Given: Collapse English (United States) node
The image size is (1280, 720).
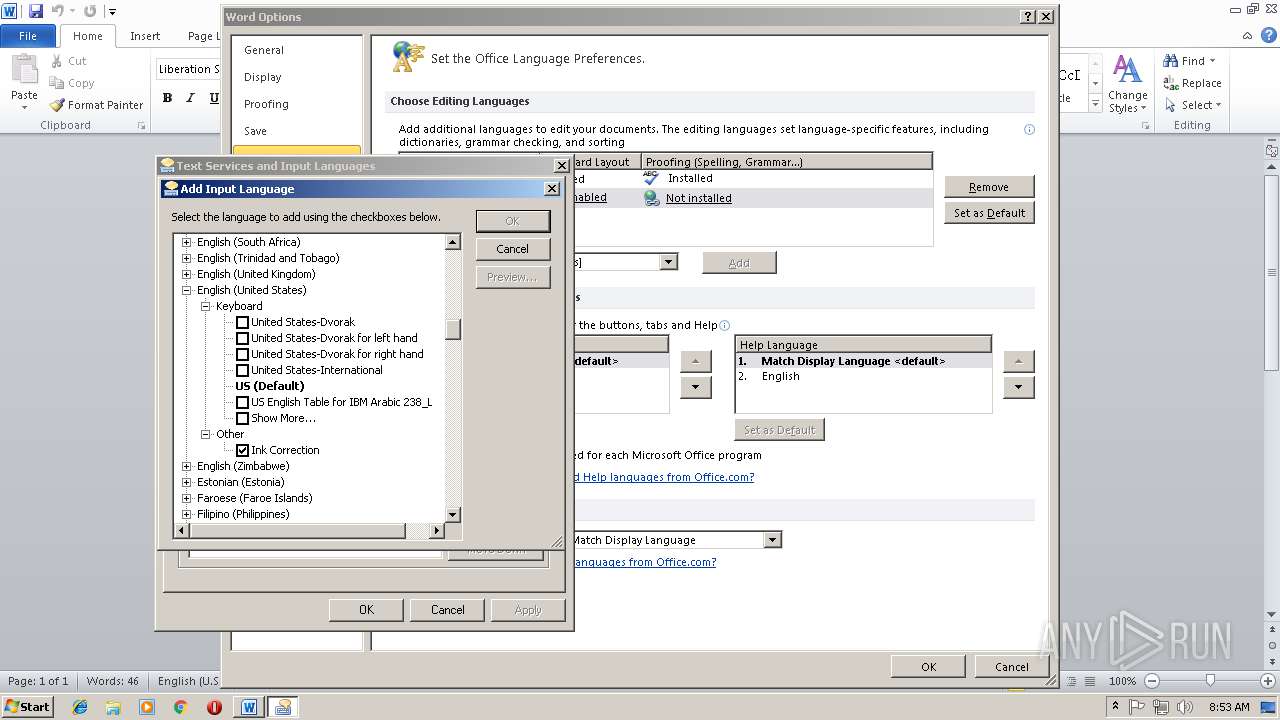Looking at the screenshot, I should pos(186,290).
